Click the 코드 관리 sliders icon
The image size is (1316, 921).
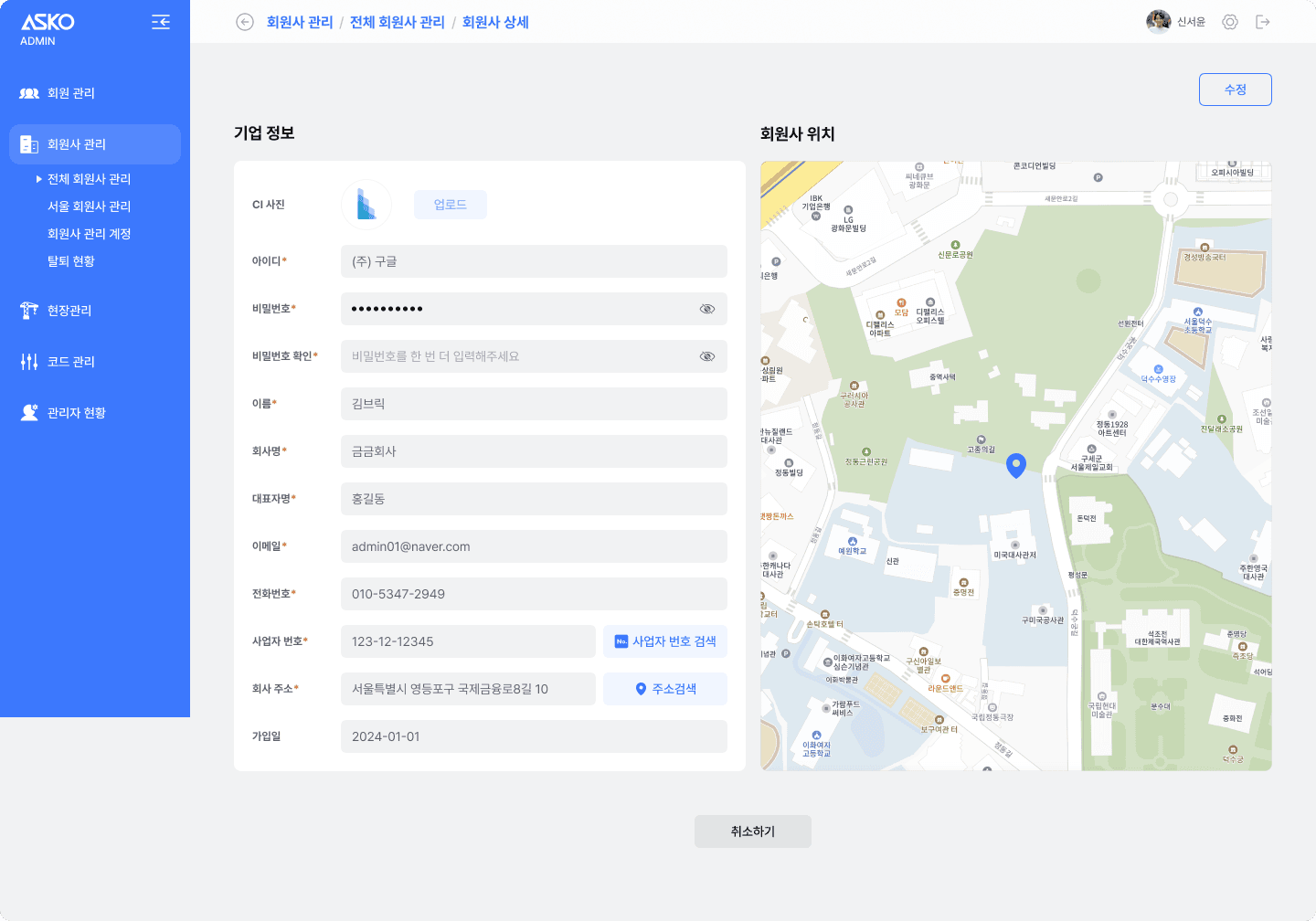pyautogui.click(x=29, y=362)
